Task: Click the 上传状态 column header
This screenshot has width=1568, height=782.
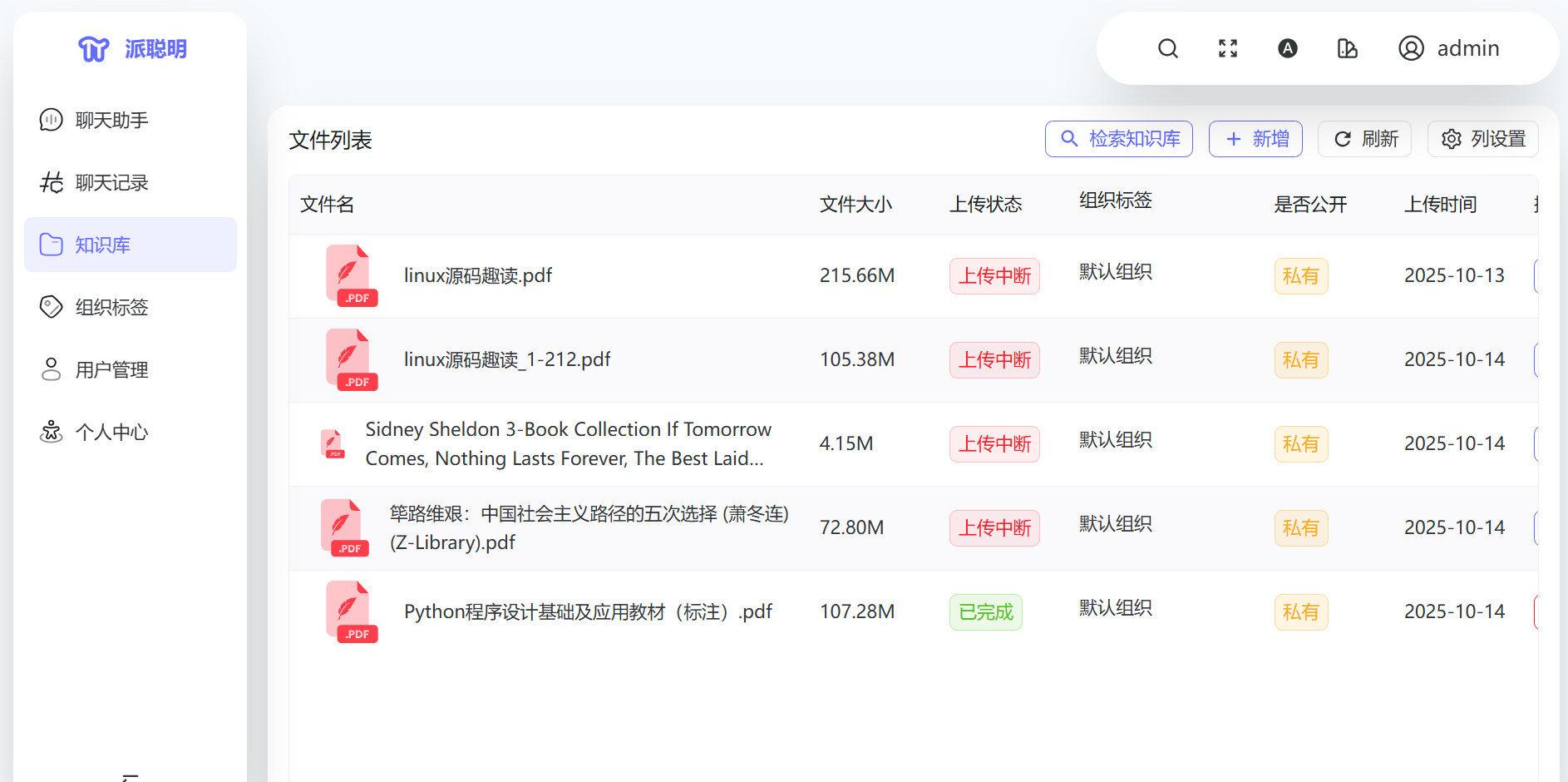Action: 986,205
